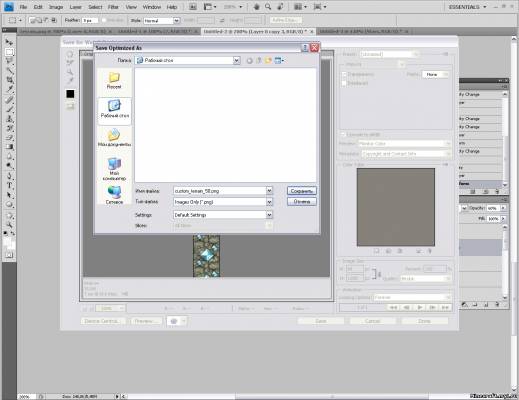This screenshot has width=519, height=400.
Task: Expand the file type dropdown
Action: click(x=269, y=202)
